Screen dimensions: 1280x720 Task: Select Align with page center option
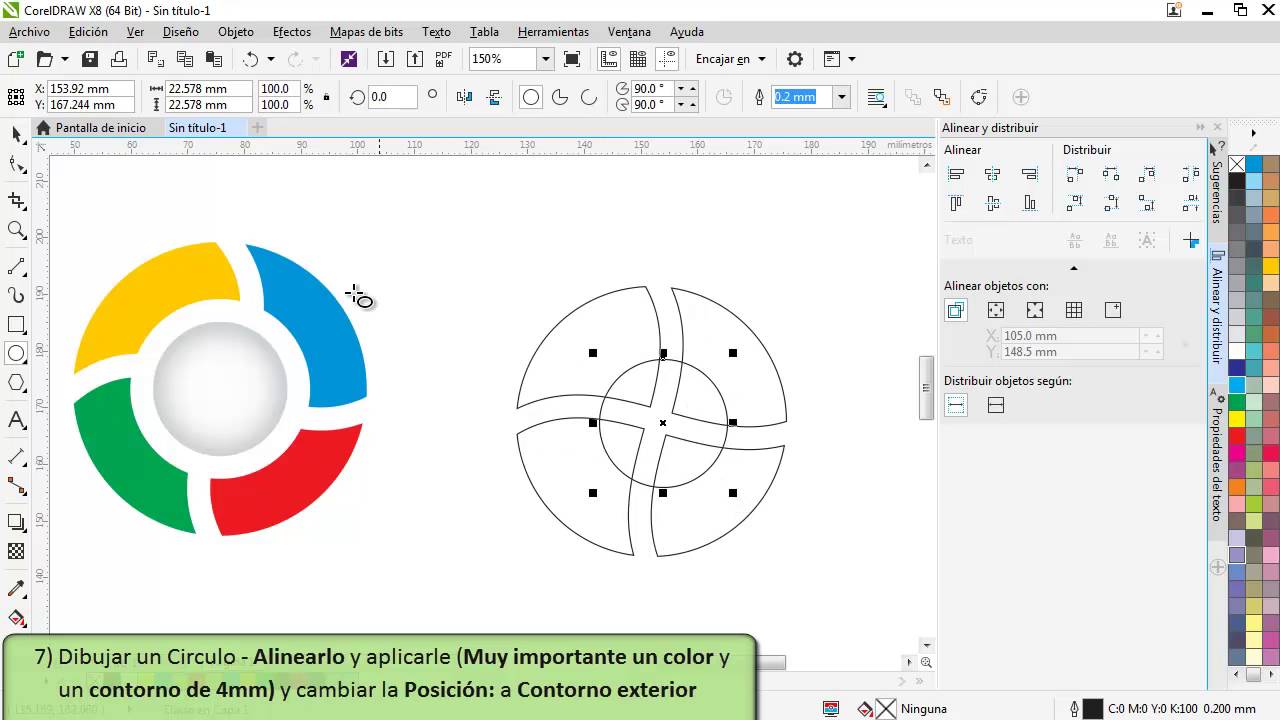point(1035,310)
